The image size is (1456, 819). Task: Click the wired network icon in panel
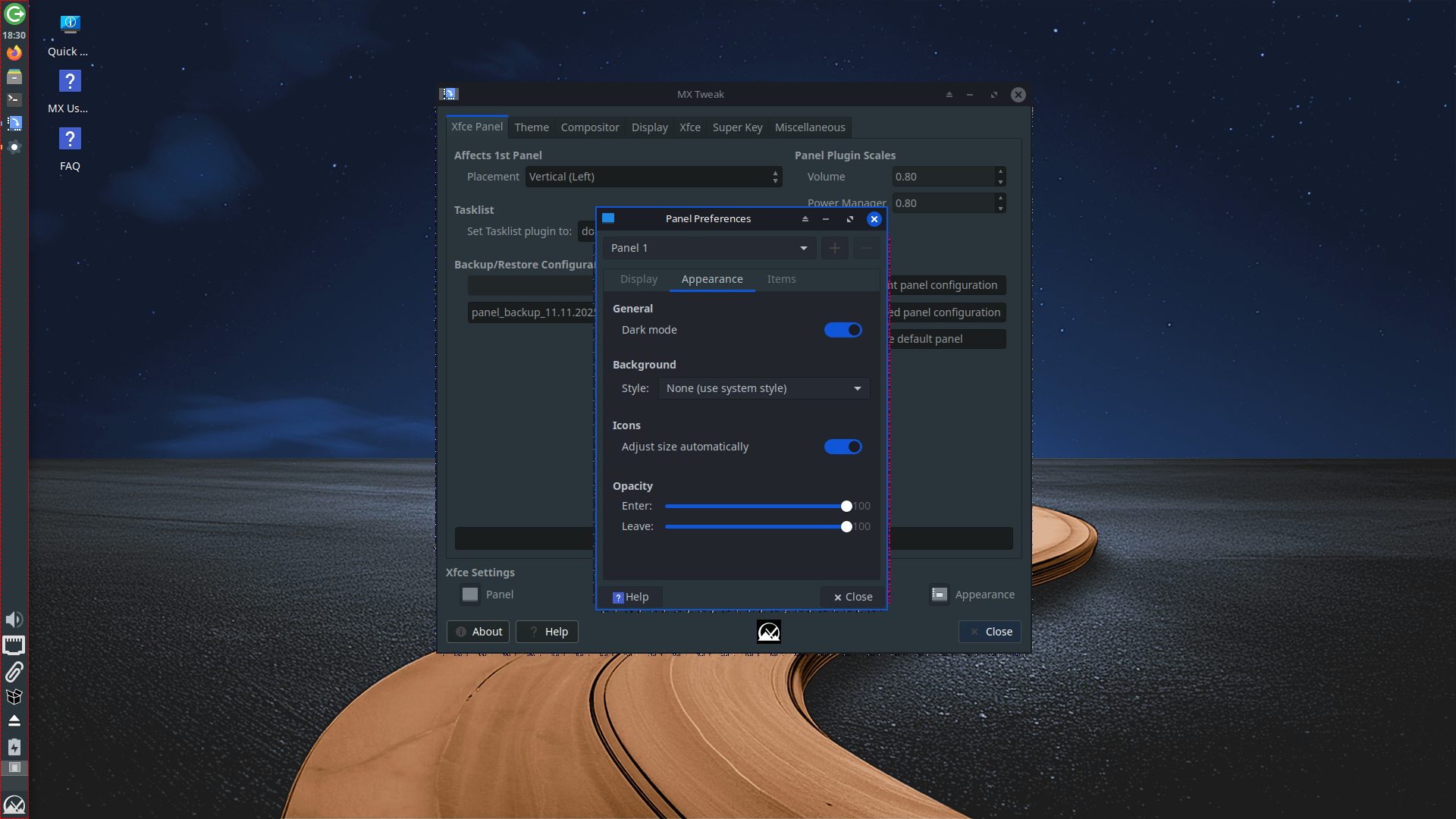click(x=14, y=645)
